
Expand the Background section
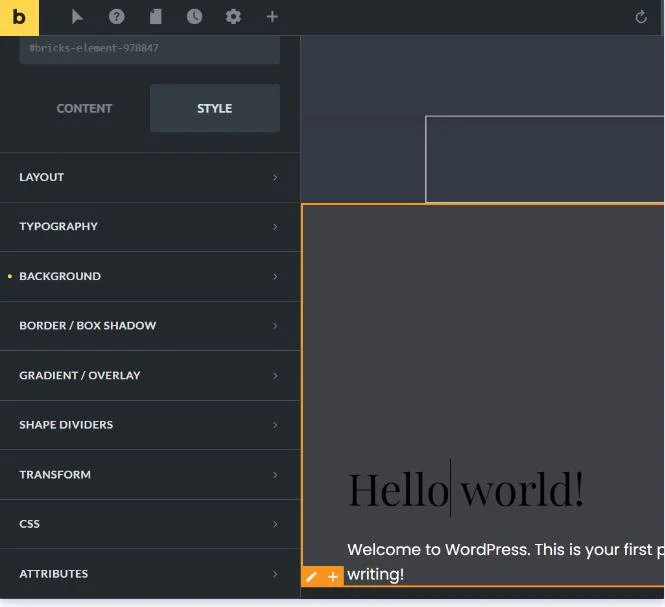tap(150, 277)
